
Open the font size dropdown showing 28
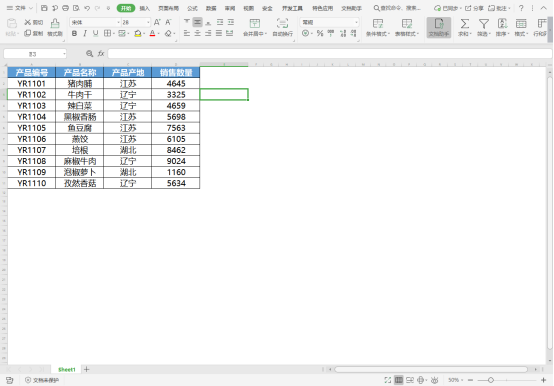148,22
